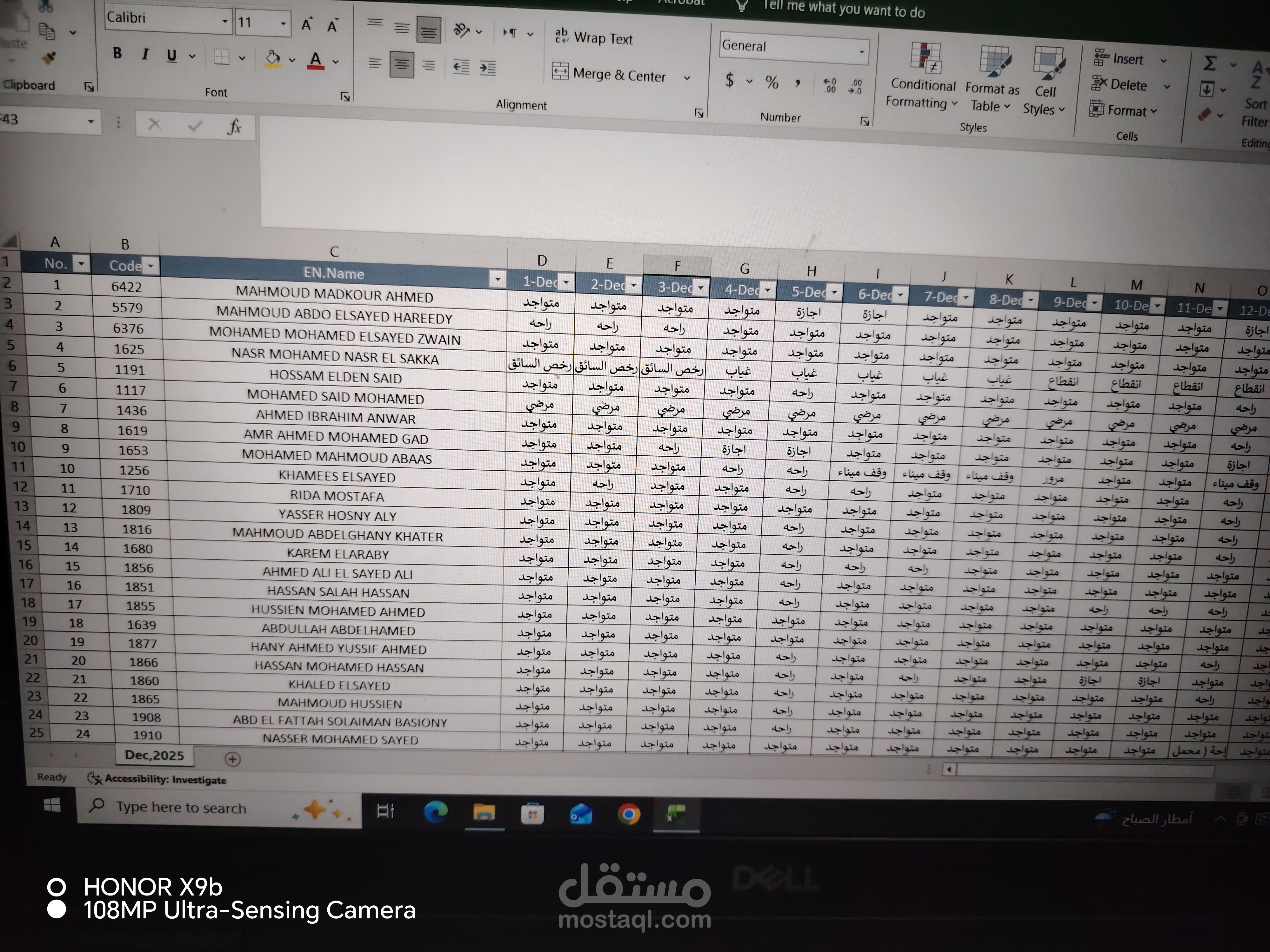1270x952 pixels.
Task: Click the Increase Indent icon
Action: click(488, 68)
